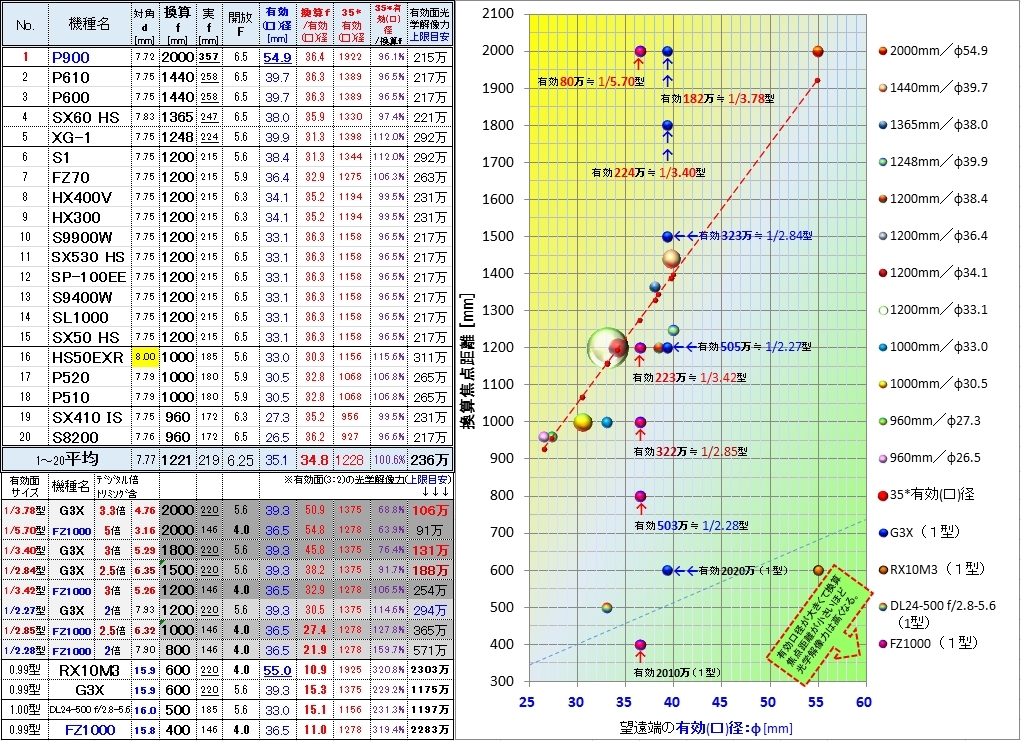Click the 106万 red resolution value

430,510
